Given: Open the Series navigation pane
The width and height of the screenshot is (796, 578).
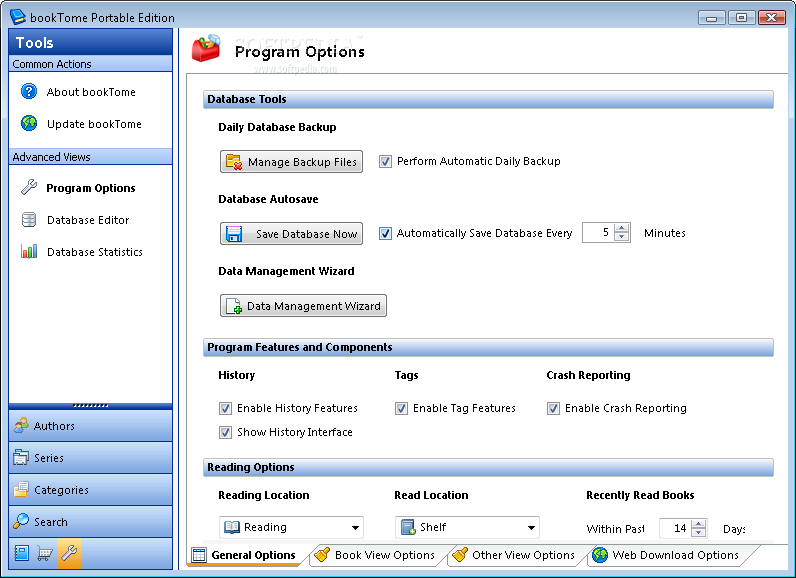Looking at the screenshot, I should click(90, 458).
